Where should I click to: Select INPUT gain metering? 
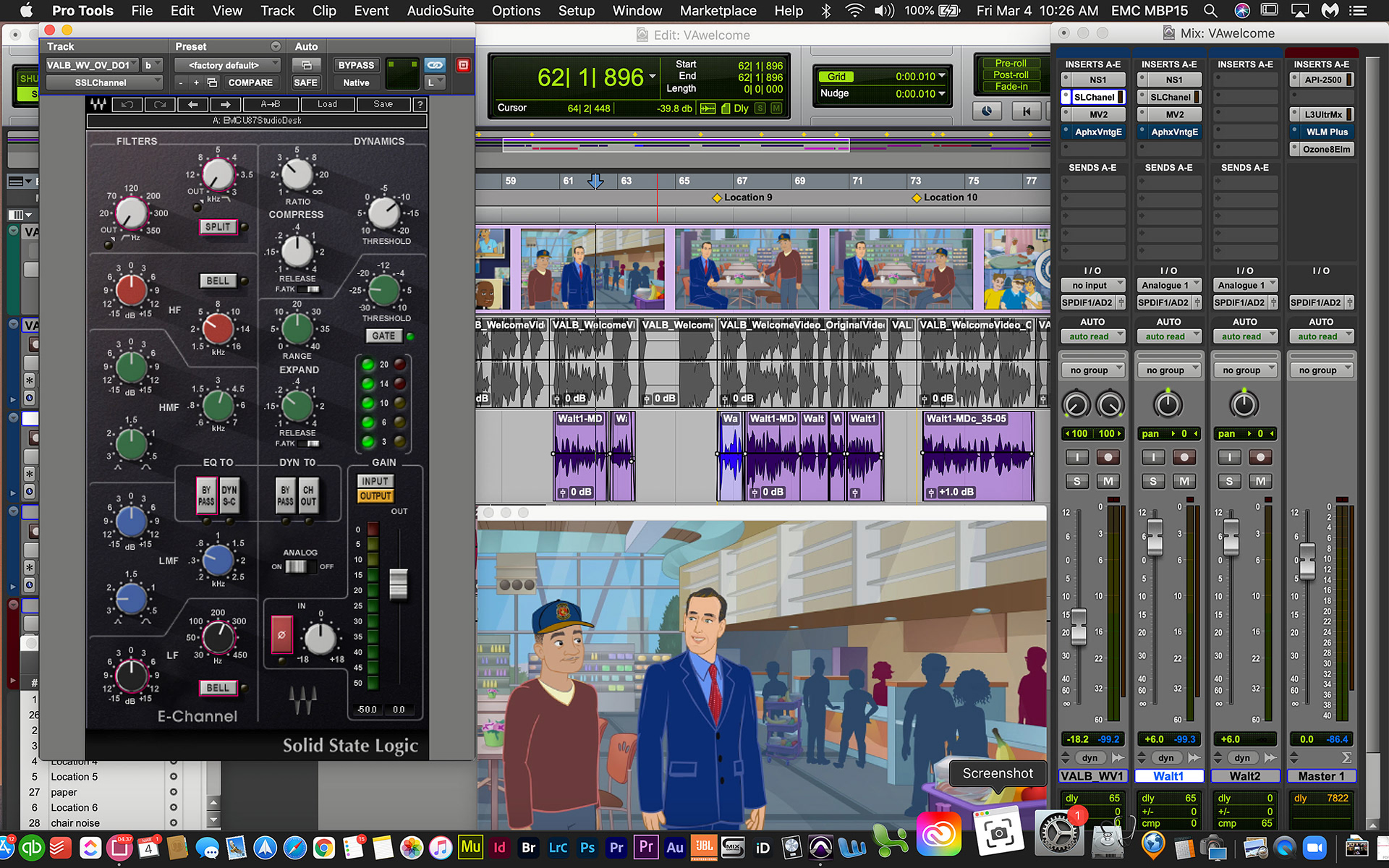pos(375,481)
